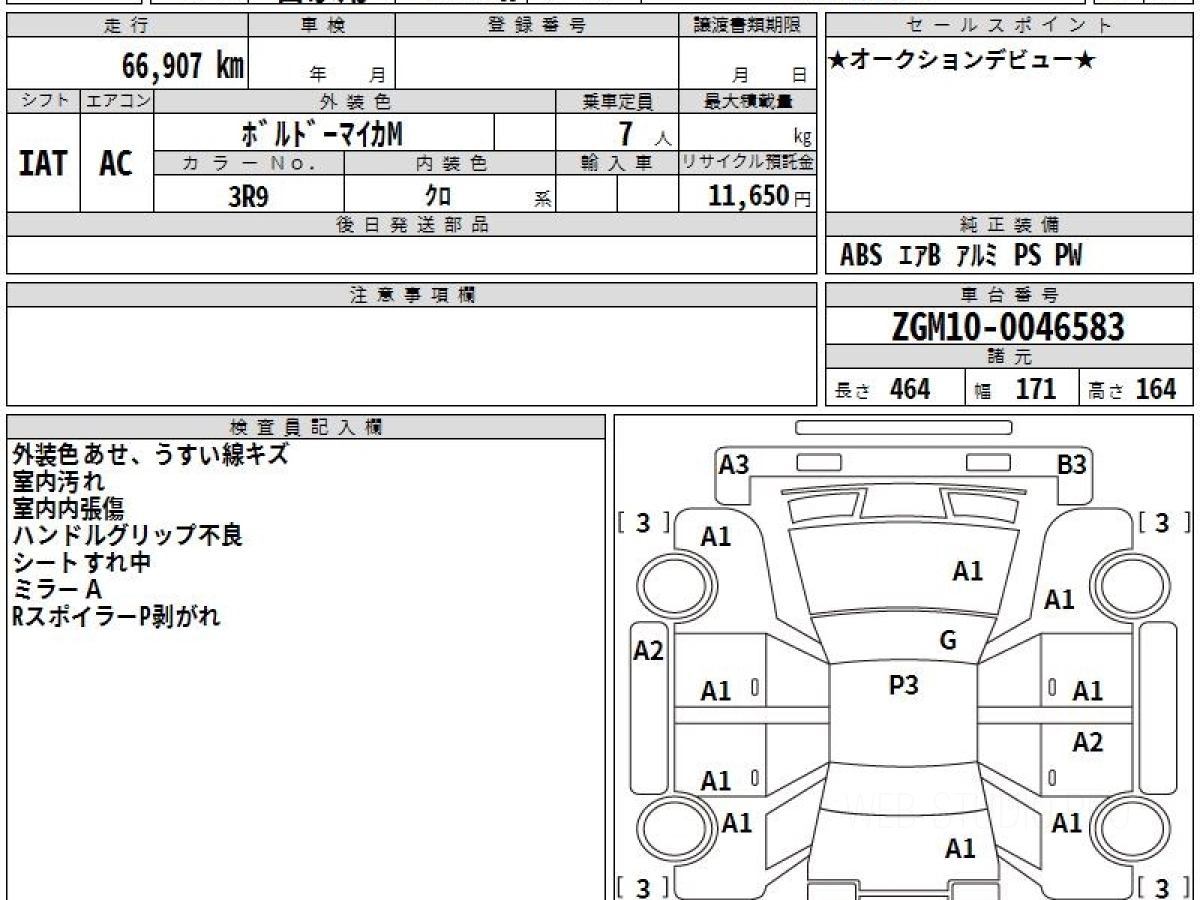Select the シフト header cell
Image resolution: width=1200 pixels, height=900 pixels.
44,101
